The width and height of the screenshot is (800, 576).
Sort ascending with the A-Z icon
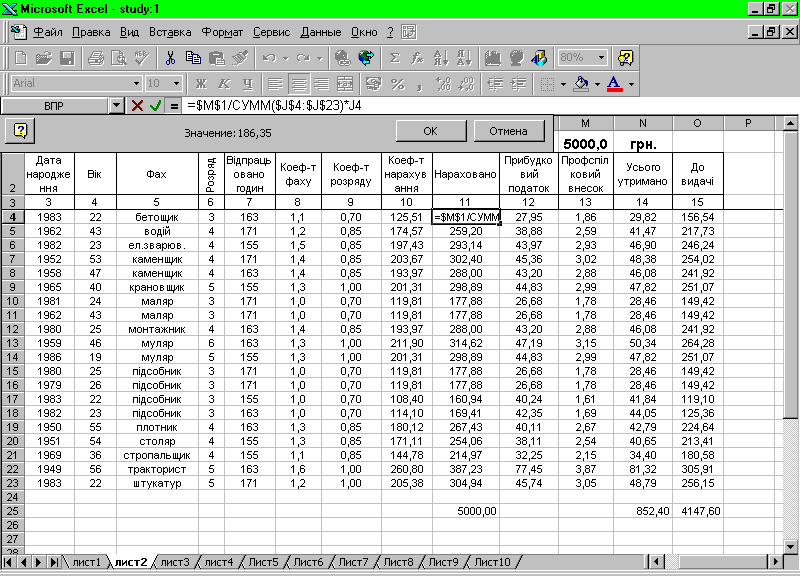coord(440,58)
